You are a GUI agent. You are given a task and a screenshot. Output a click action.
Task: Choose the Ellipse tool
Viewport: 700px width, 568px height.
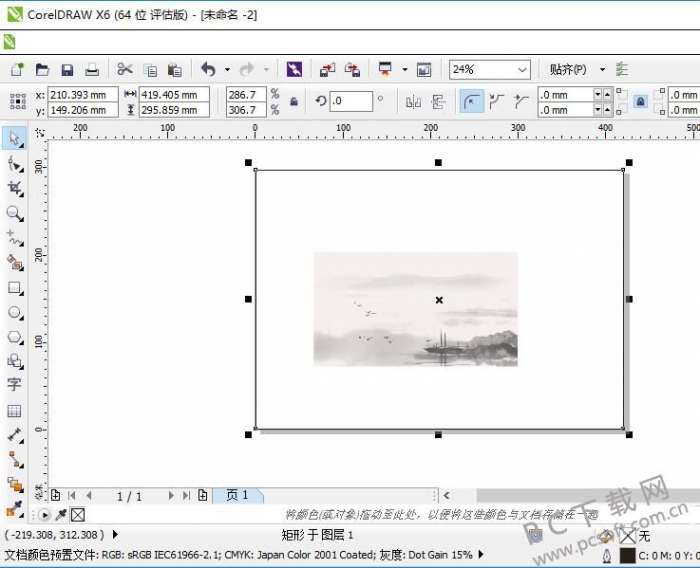point(14,313)
